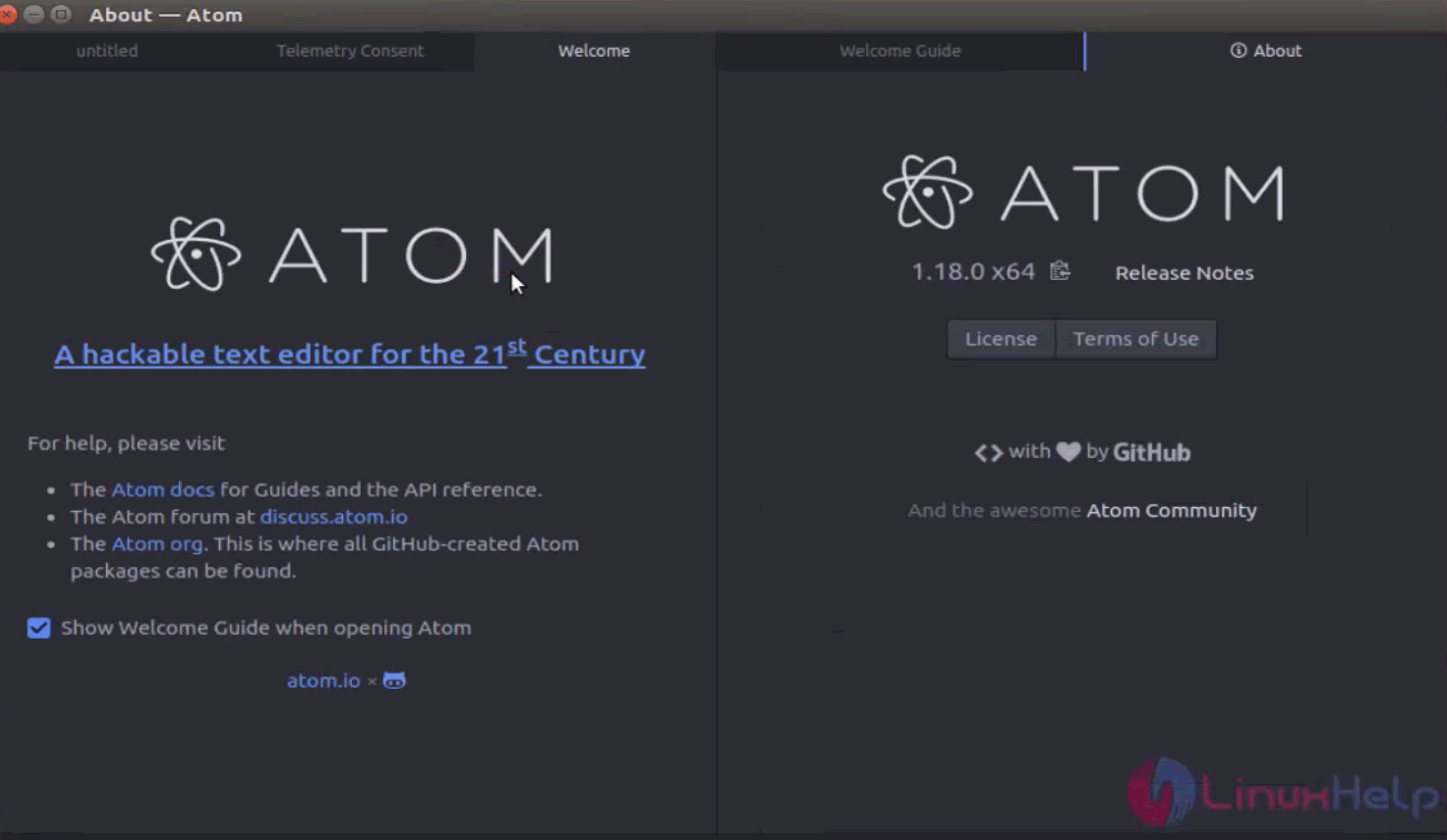Click the heart icon beside GitHub
The width and height of the screenshot is (1447, 840).
(x=1069, y=452)
